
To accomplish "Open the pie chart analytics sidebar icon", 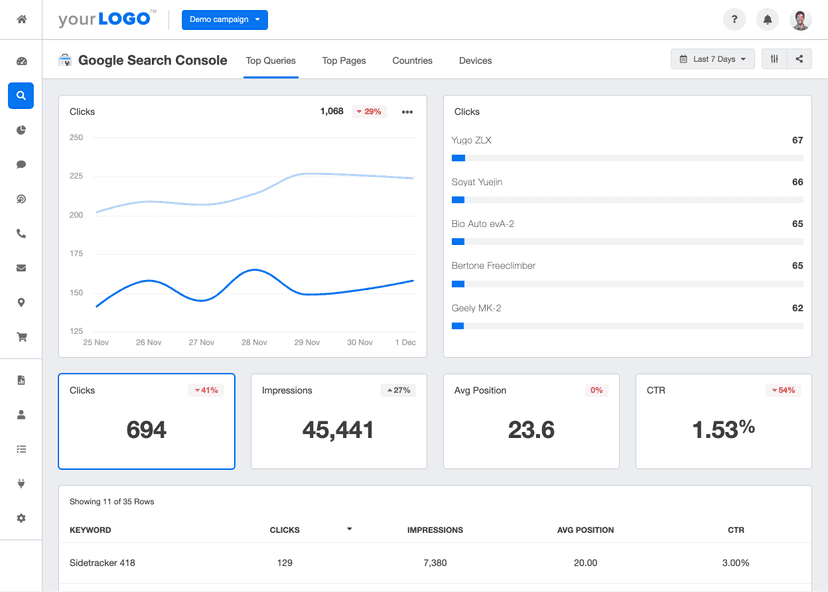I will (20, 129).
